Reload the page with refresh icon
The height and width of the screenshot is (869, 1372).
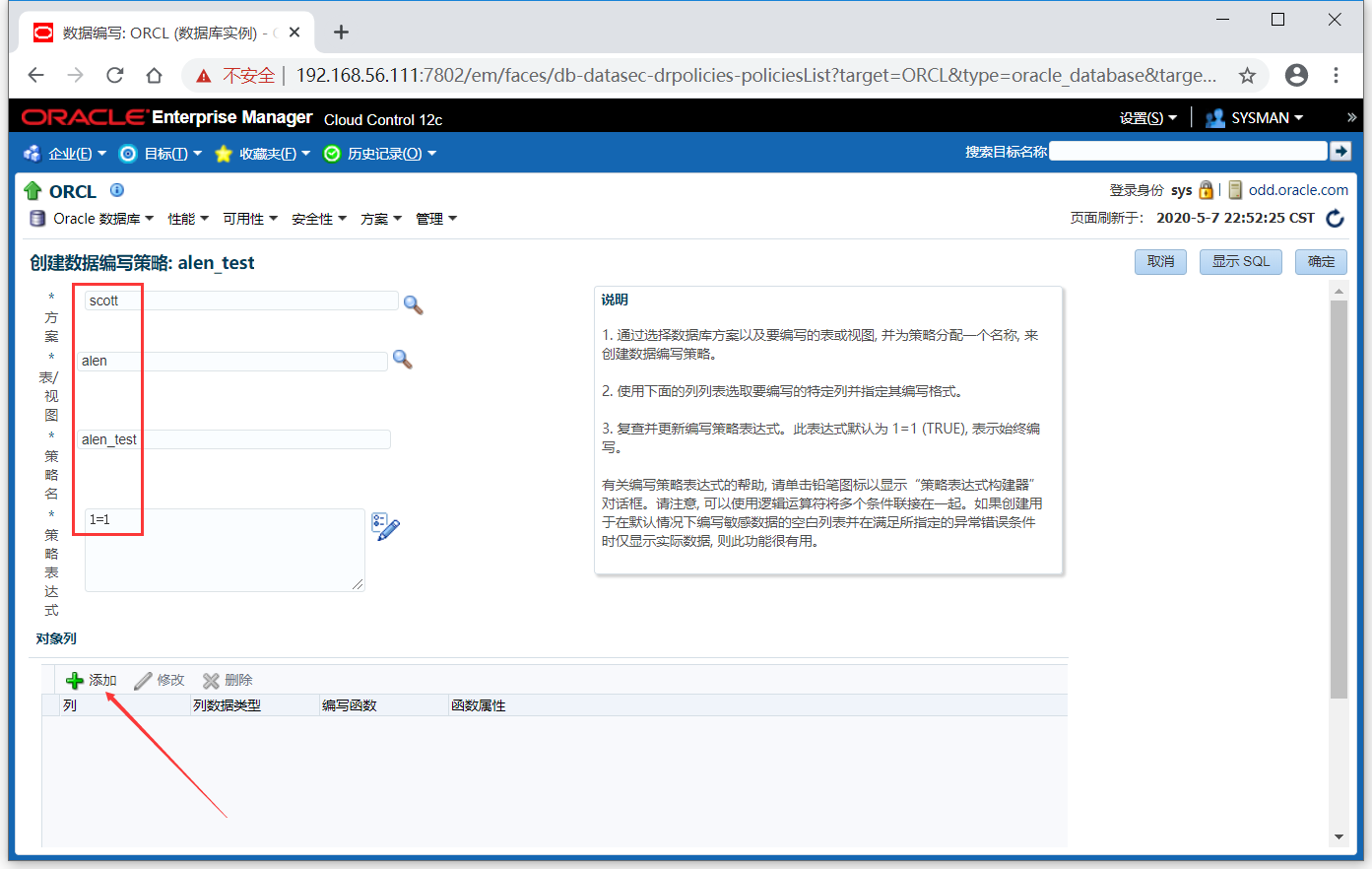click(115, 75)
